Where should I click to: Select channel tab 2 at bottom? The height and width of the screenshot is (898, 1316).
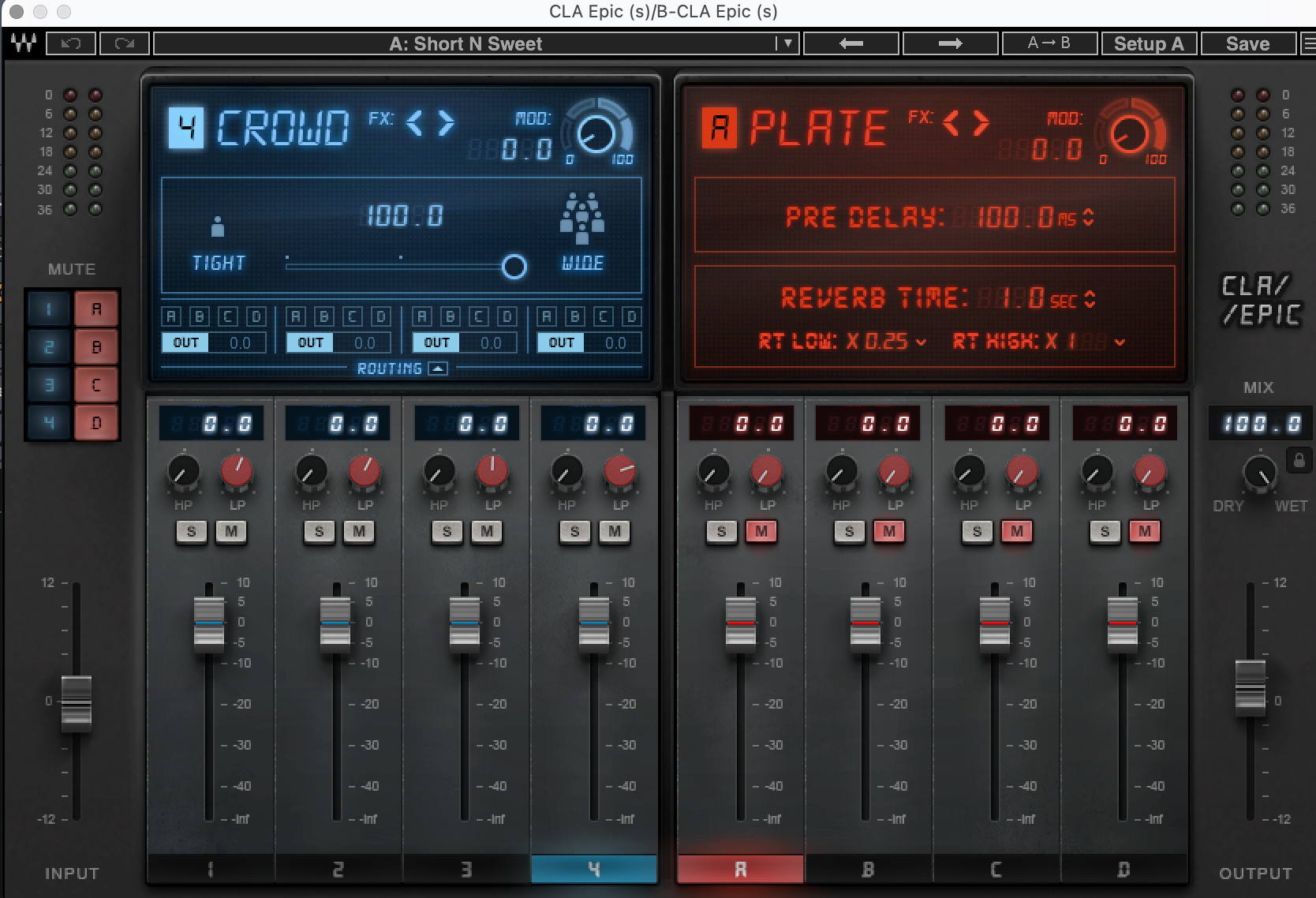click(338, 870)
